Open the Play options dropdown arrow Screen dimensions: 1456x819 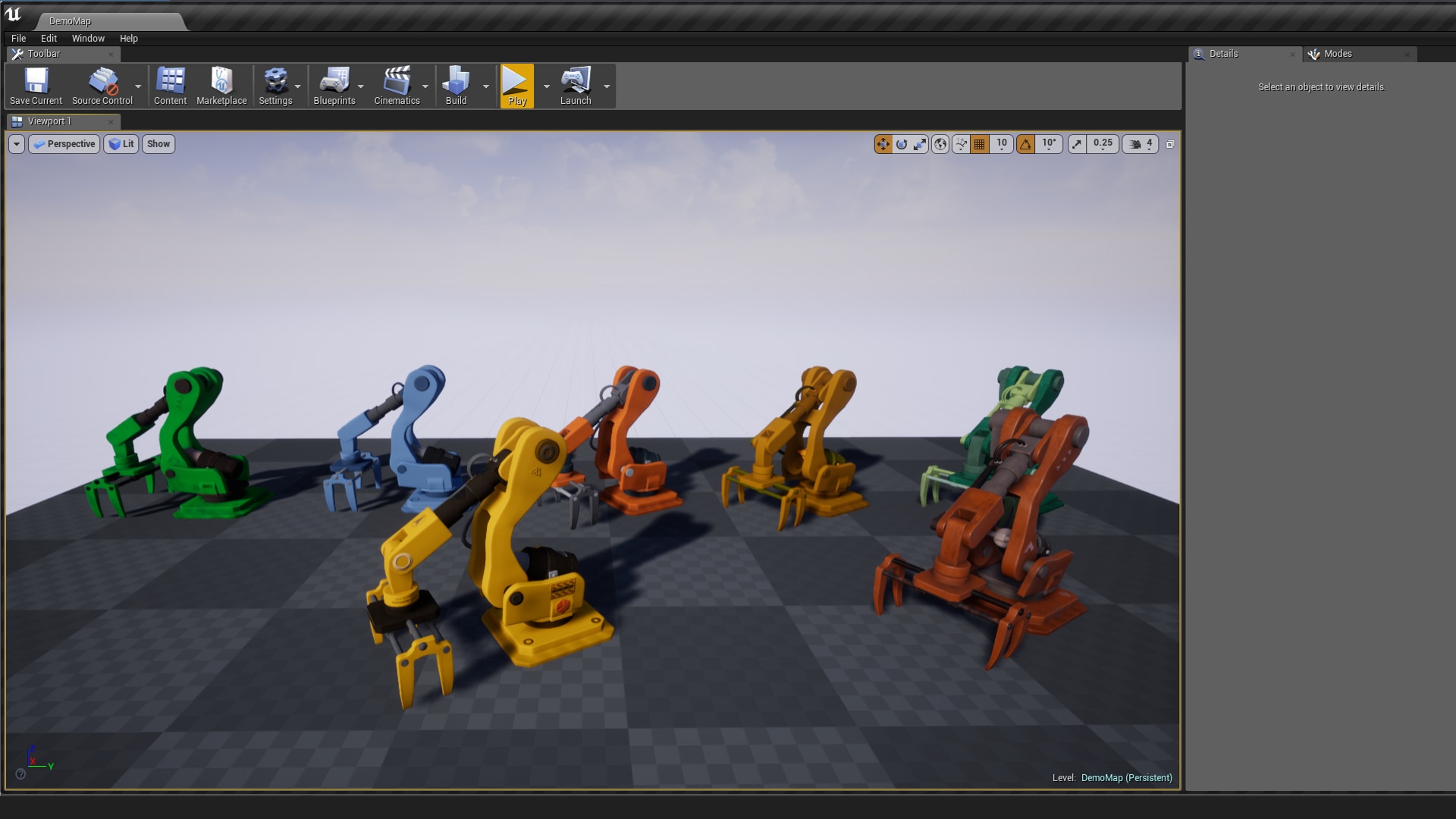point(548,86)
